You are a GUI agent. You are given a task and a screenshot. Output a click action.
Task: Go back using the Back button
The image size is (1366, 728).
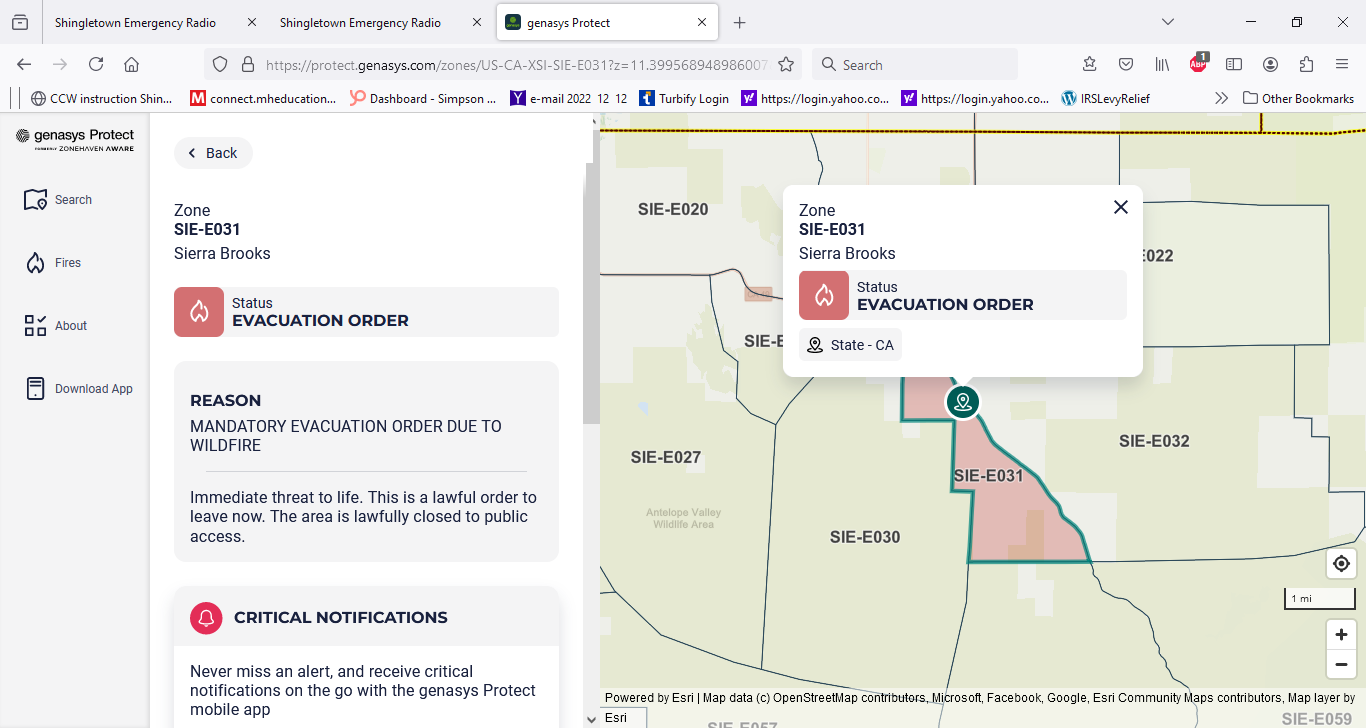point(213,153)
